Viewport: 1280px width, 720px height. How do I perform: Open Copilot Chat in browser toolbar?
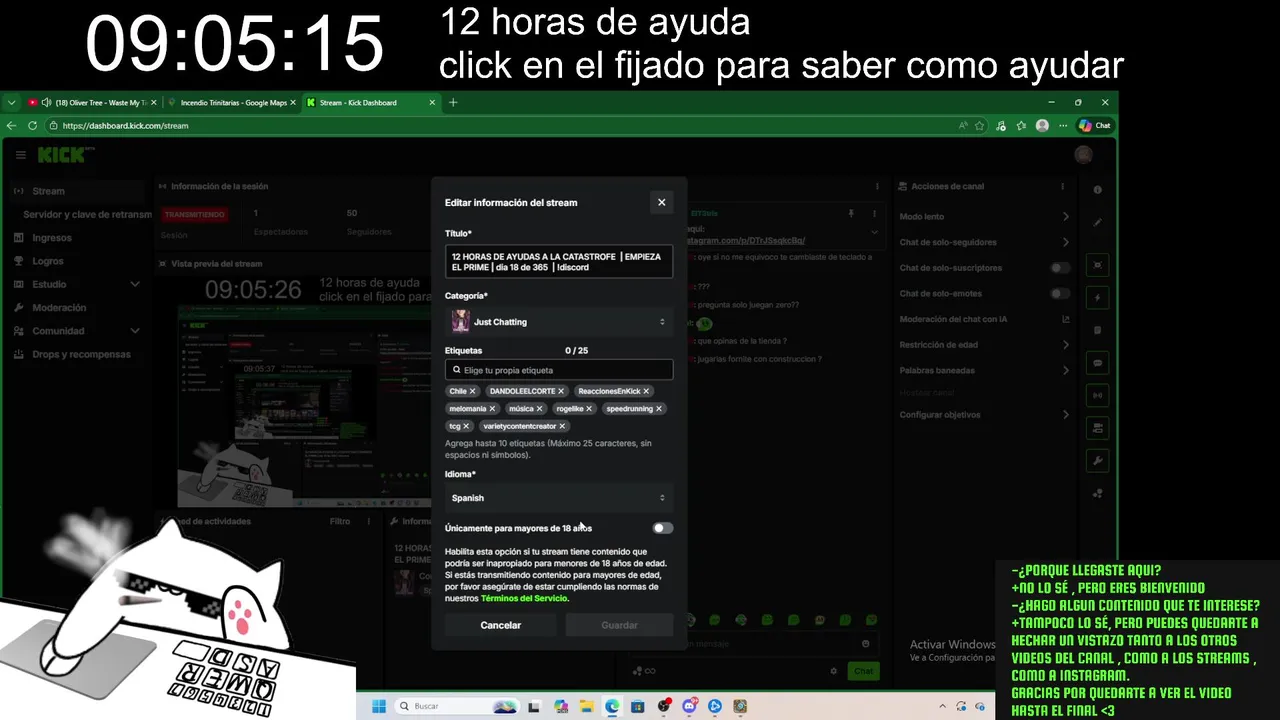tap(1095, 126)
